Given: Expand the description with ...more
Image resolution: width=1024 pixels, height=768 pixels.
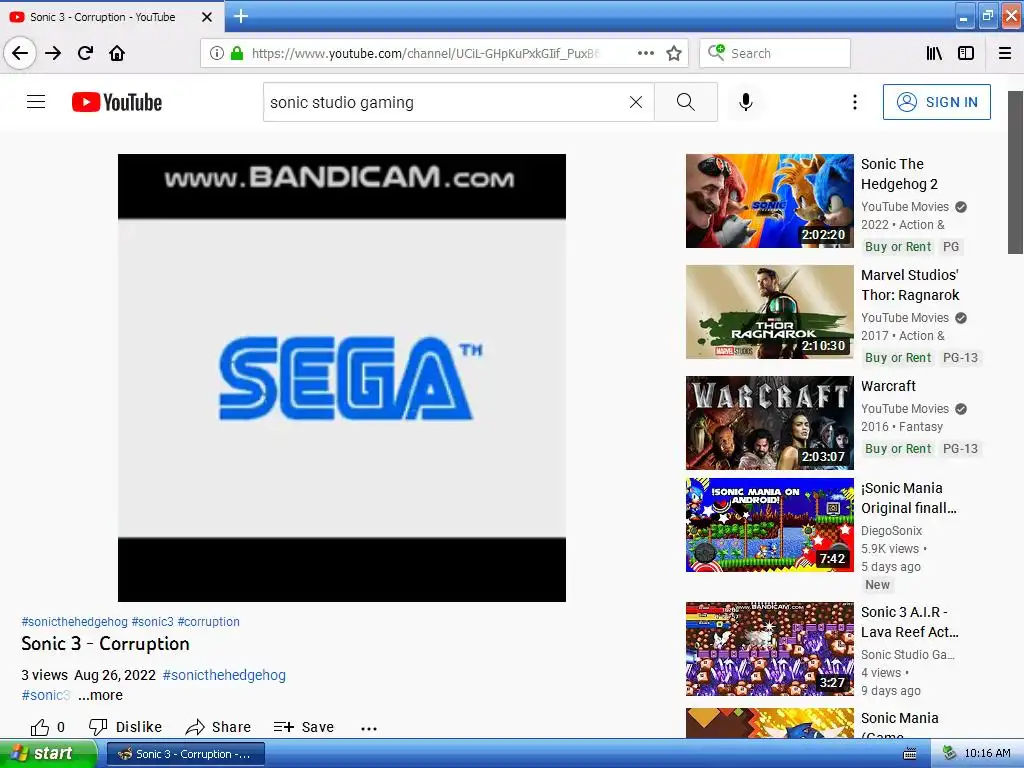Looking at the screenshot, I should pyautogui.click(x=100, y=695).
